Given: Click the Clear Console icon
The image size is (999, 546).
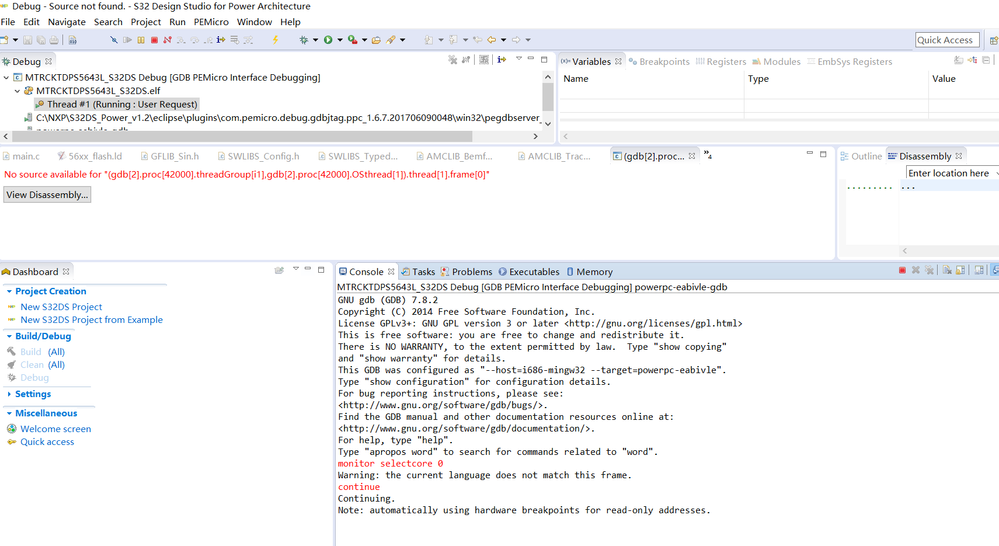Looking at the screenshot, I should (947, 271).
